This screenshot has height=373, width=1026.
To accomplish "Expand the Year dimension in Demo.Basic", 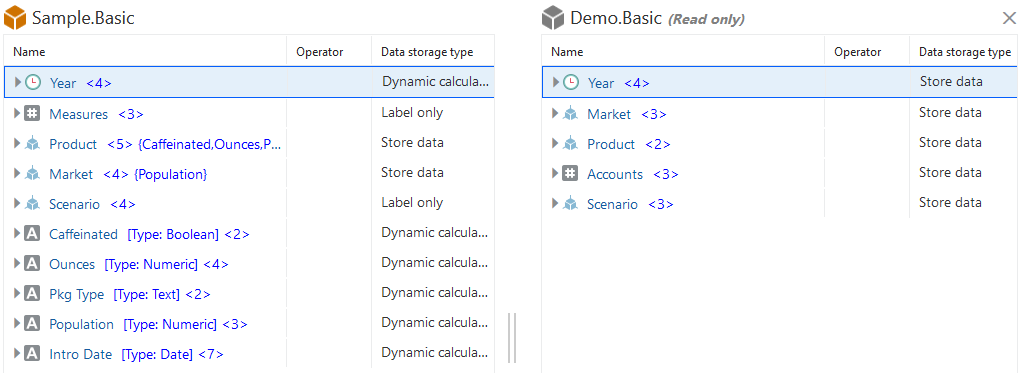I will (556, 82).
